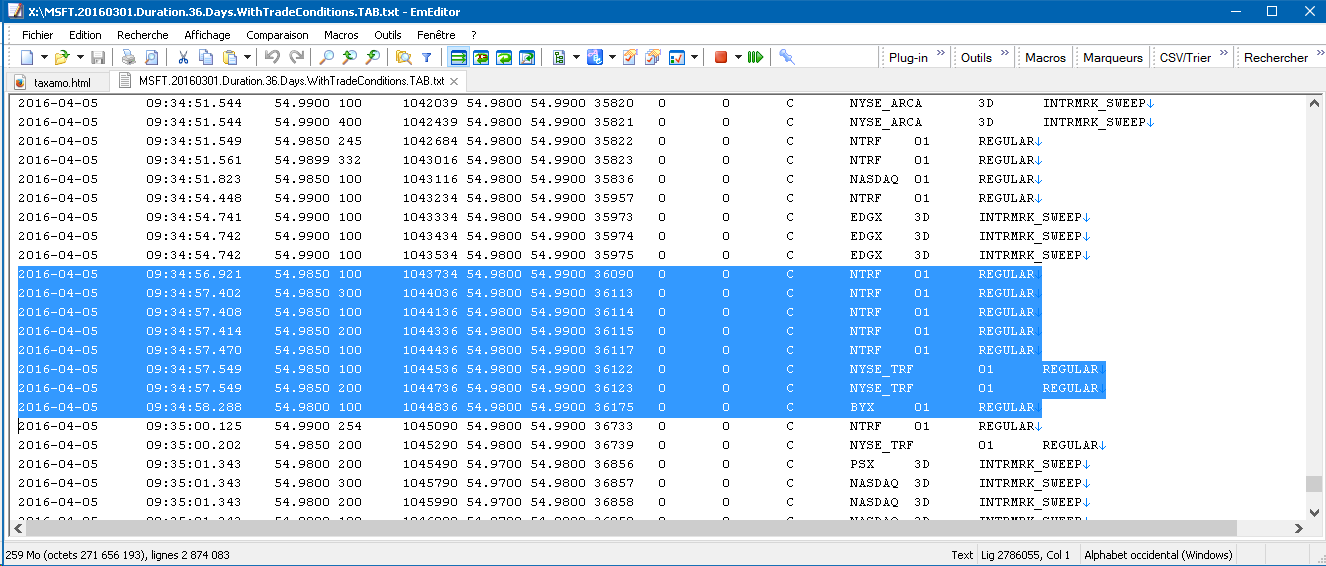Click the Filter funnel icon
The width and height of the screenshot is (1326, 566).
pyautogui.click(x=427, y=57)
